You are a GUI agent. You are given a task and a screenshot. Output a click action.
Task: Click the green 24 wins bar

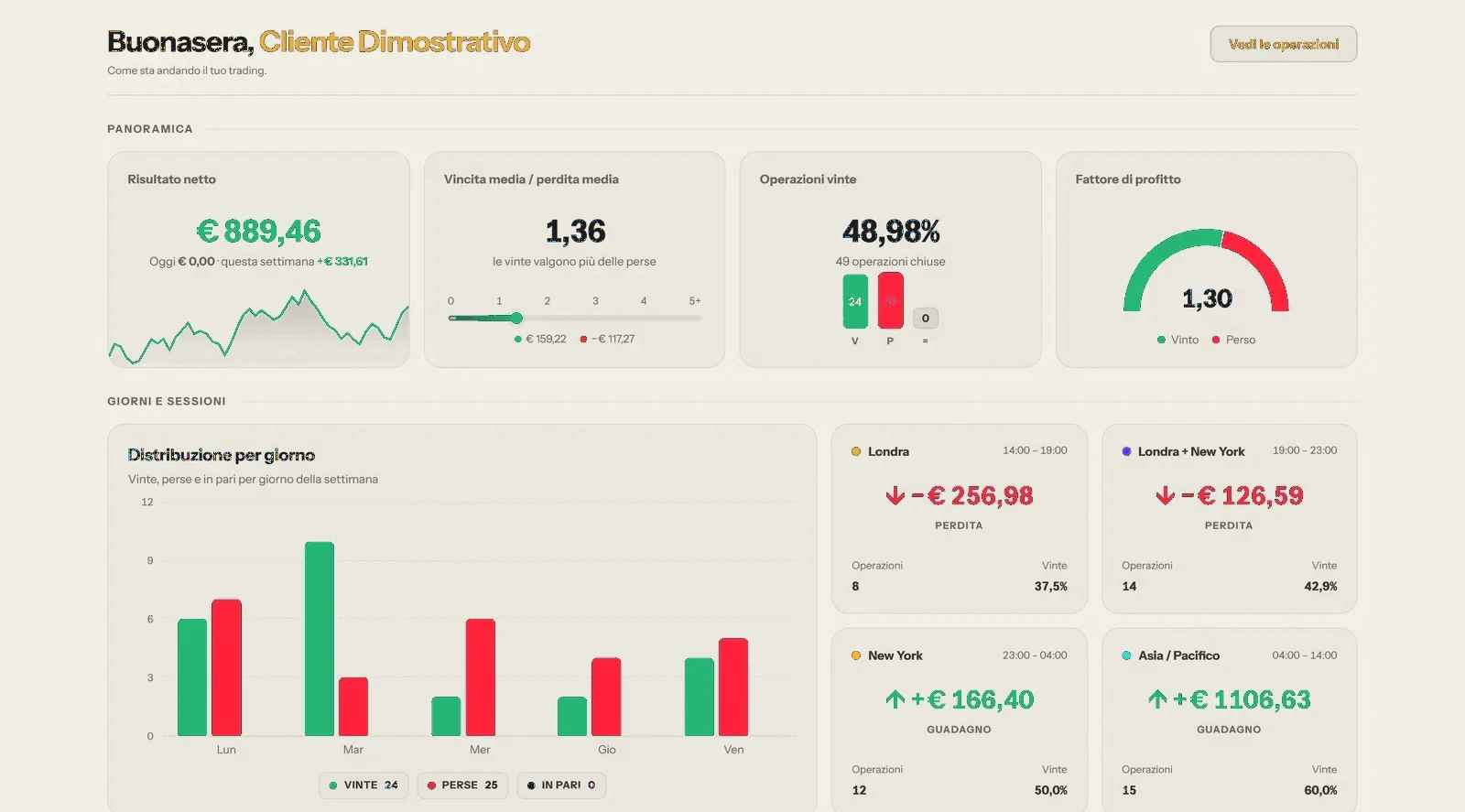(x=855, y=301)
